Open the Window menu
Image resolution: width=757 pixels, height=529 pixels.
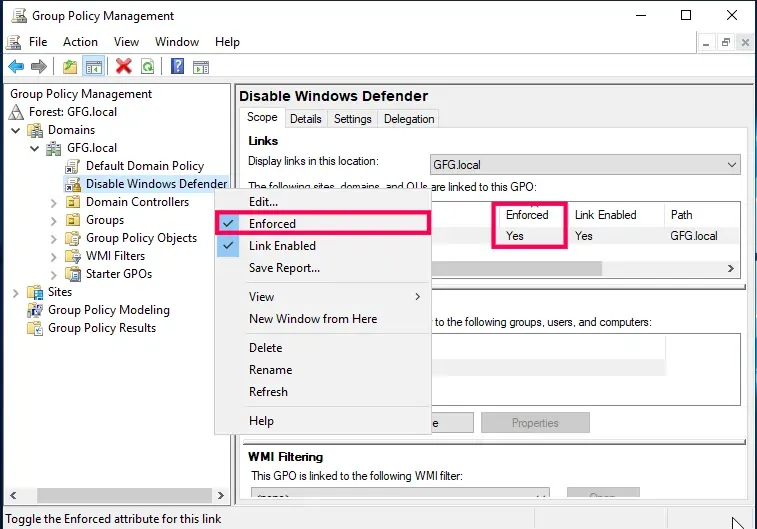177,42
